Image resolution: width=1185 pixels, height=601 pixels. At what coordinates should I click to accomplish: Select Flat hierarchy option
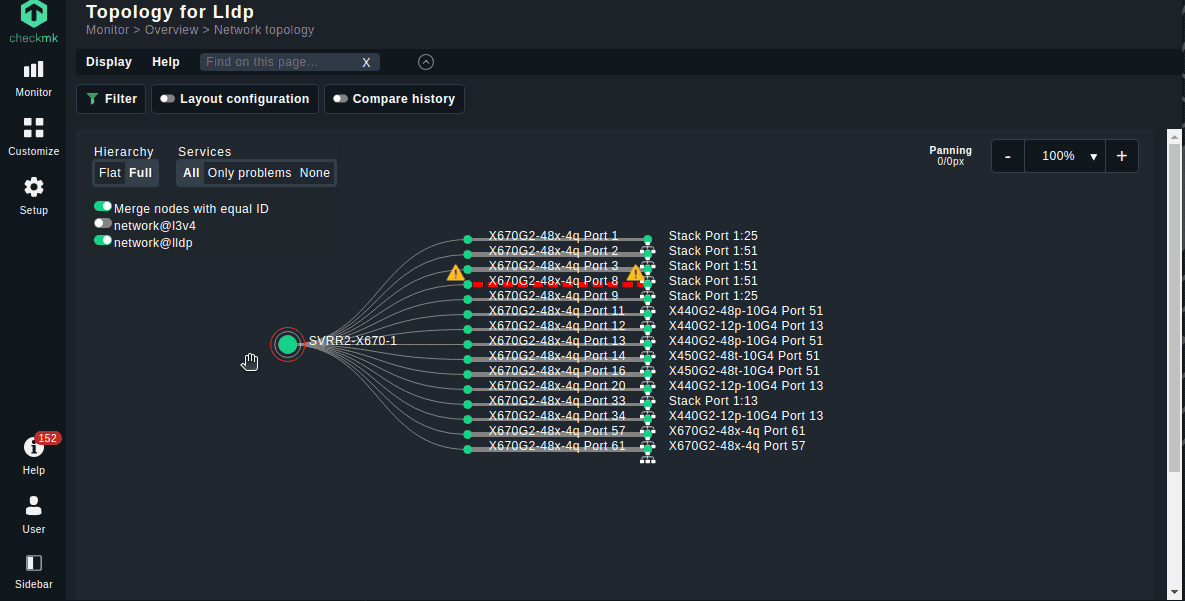click(110, 173)
